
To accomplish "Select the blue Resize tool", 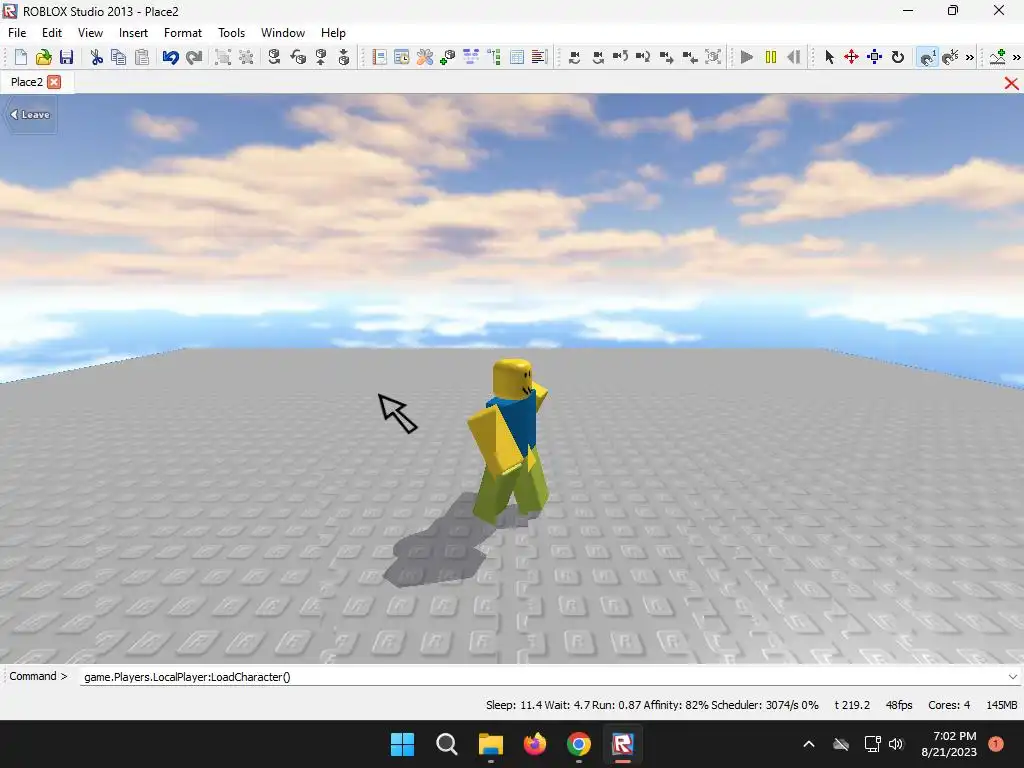I will pos(874,57).
